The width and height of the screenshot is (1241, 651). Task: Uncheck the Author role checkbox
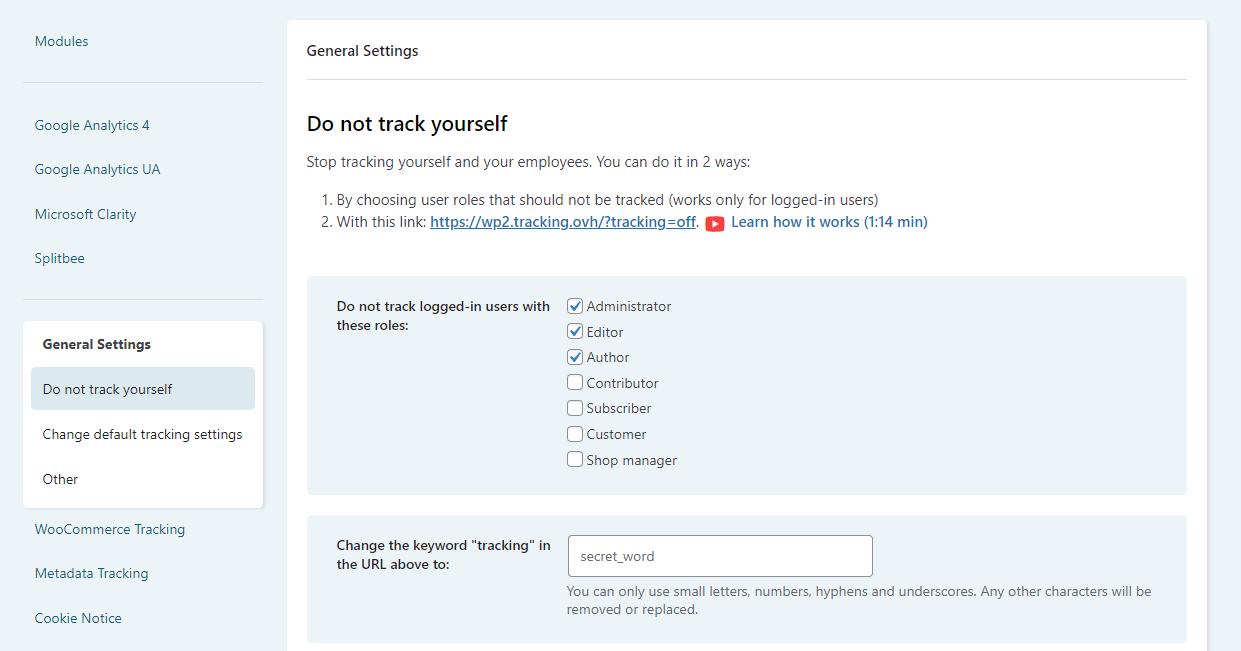coord(575,357)
